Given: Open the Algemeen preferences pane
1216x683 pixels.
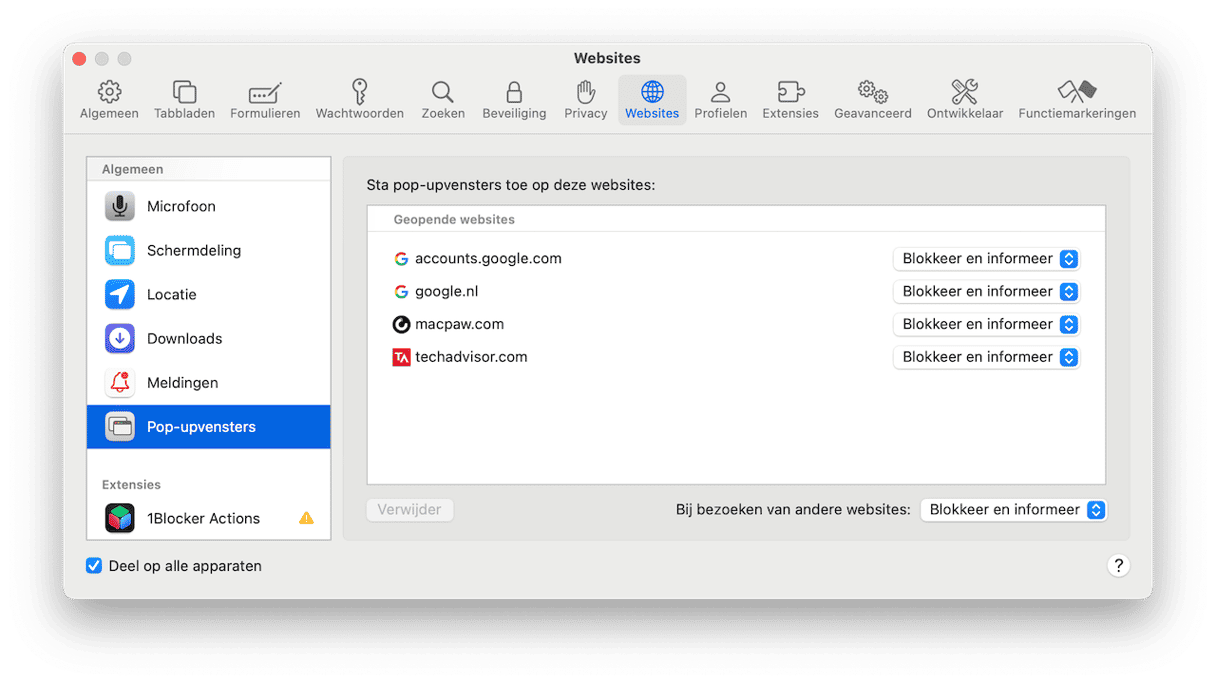Looking at the screenshot, I should pyautogui.click(x=109, y=100).
